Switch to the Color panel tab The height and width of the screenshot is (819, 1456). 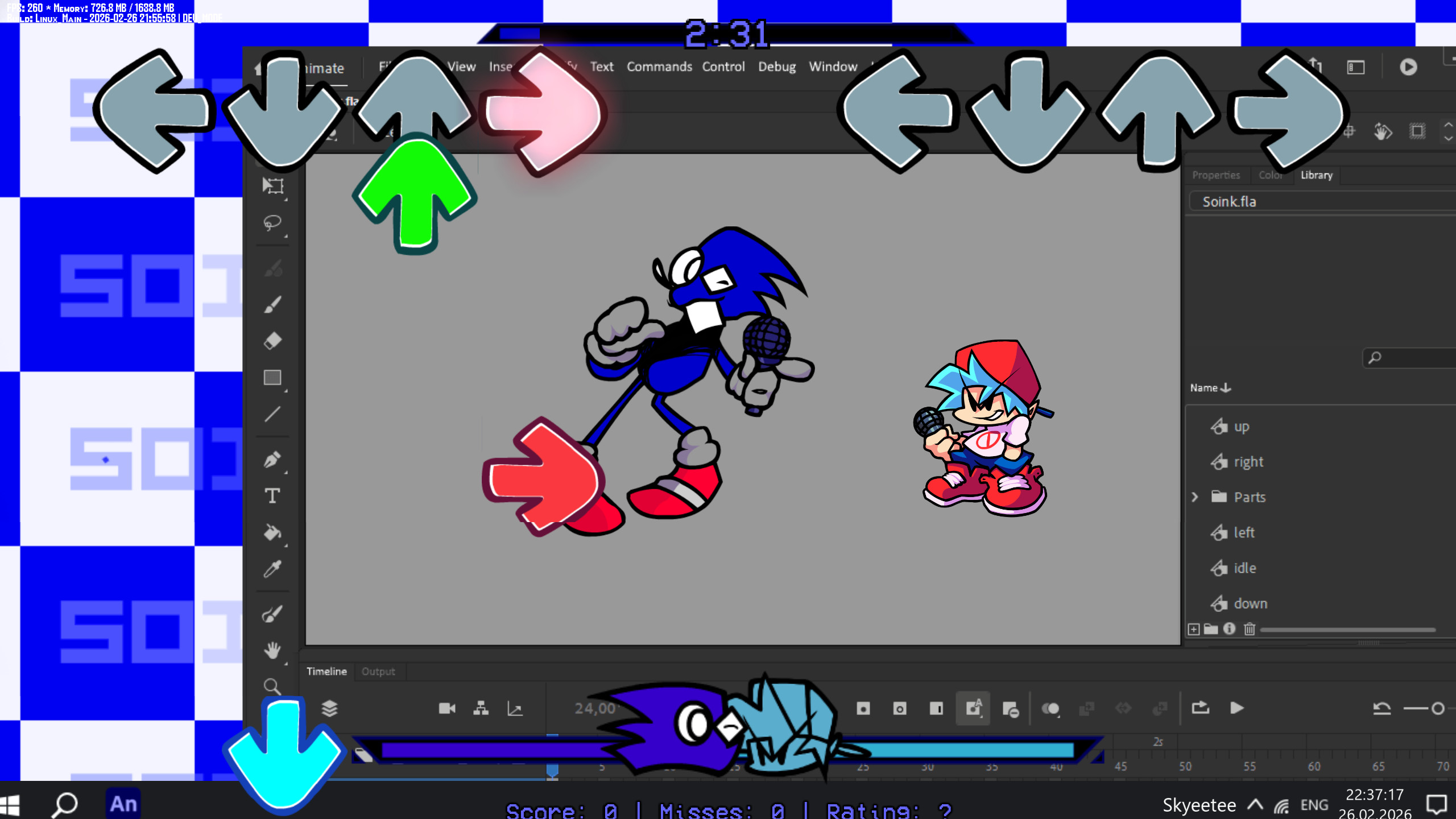(1271, 175)
